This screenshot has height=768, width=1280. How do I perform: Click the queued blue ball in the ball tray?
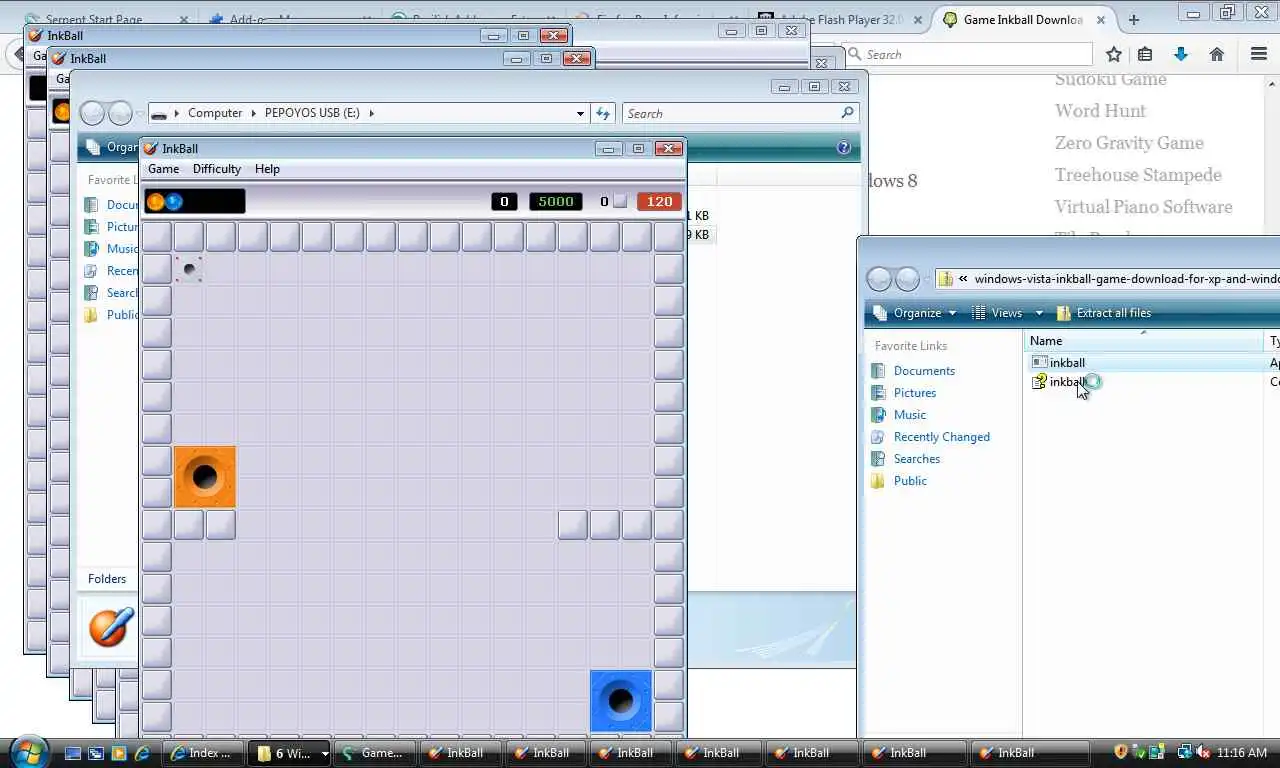pyautogui.click(x=174, y=202)
